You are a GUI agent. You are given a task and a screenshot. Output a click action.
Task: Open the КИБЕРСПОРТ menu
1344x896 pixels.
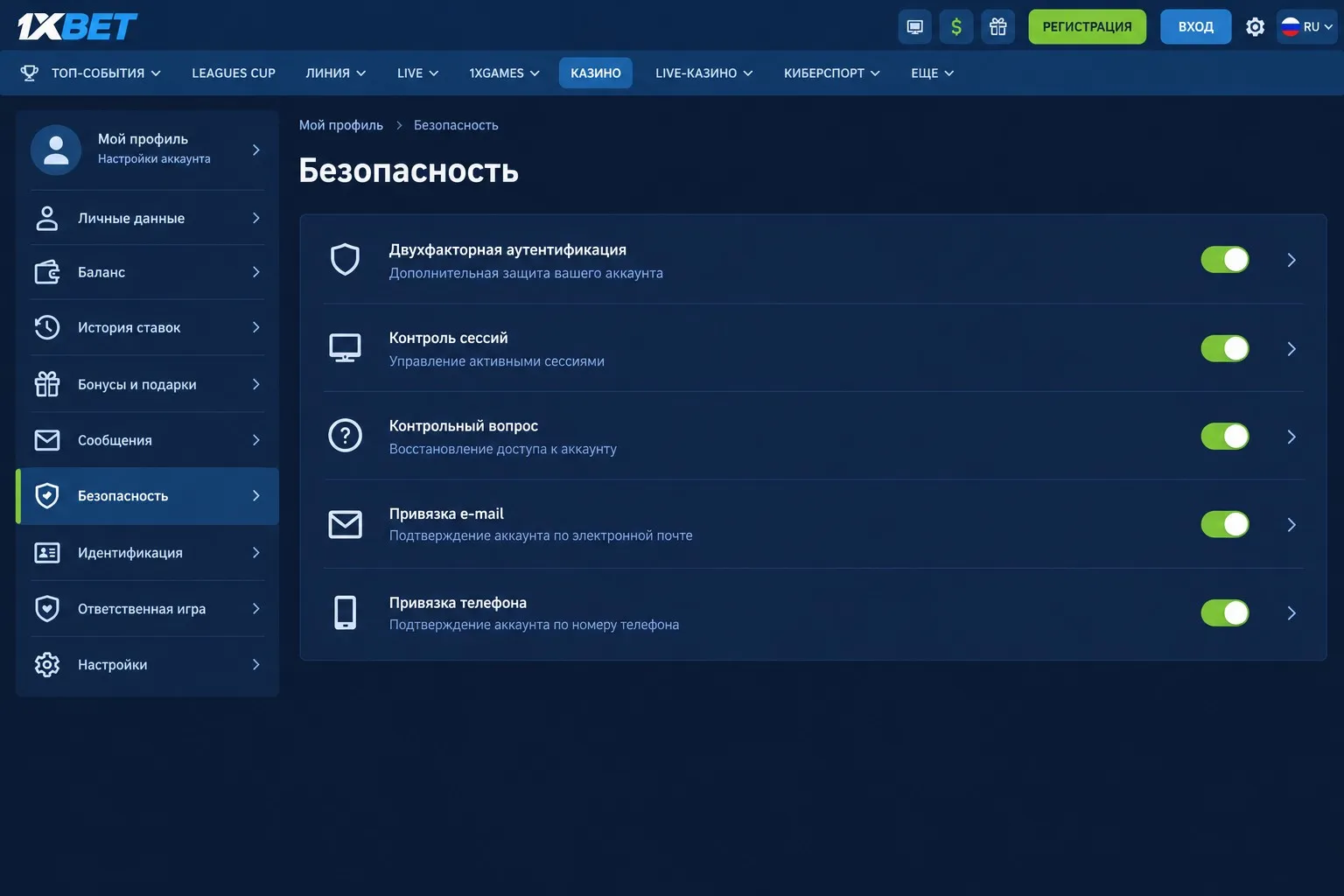coord(832,73)
